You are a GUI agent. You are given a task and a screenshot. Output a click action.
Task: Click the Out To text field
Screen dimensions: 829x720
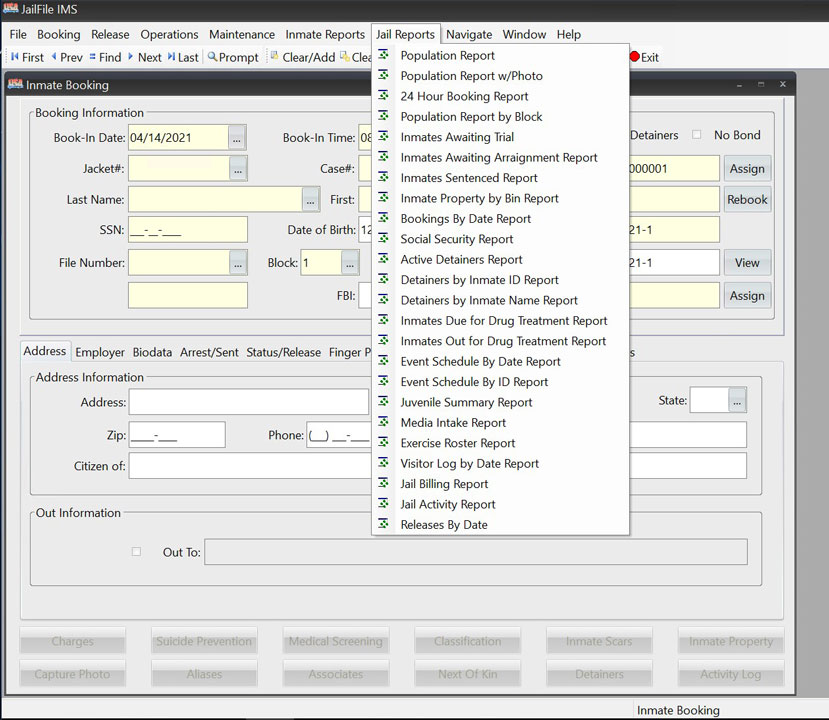click(476, 552)
